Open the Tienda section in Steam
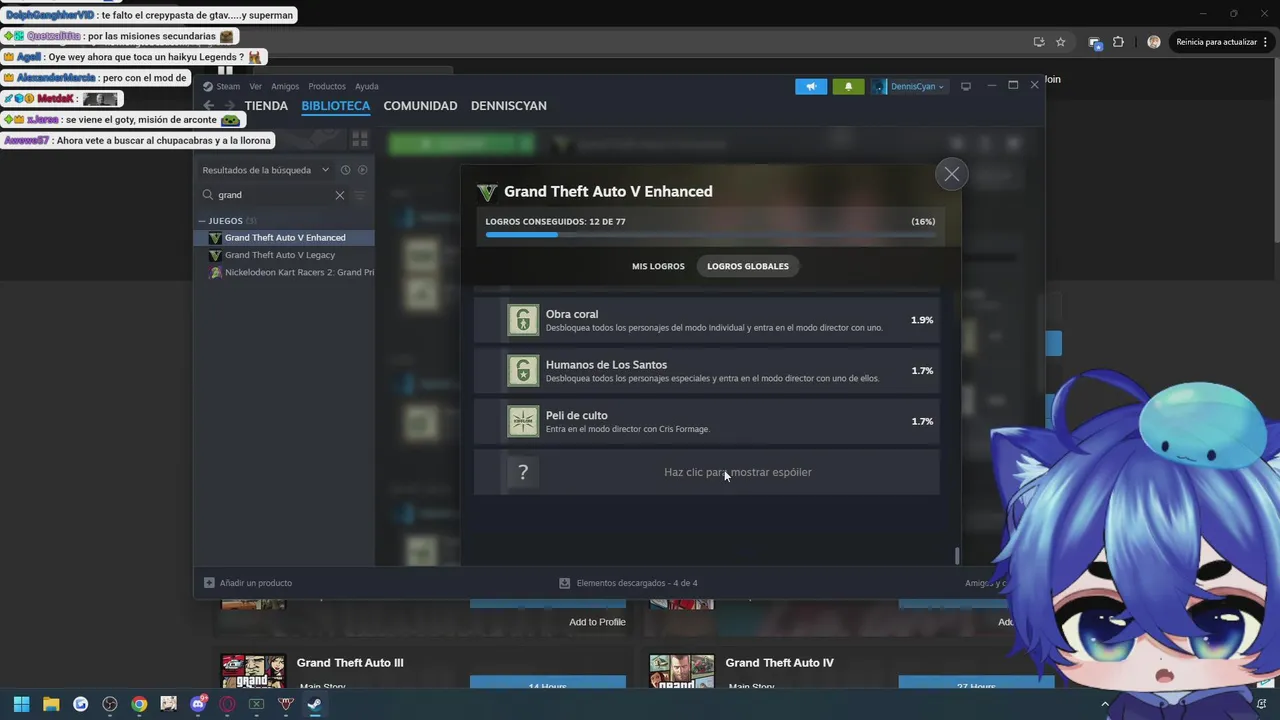The height and width of the screenshot is (720, 1280). [266, 106]
